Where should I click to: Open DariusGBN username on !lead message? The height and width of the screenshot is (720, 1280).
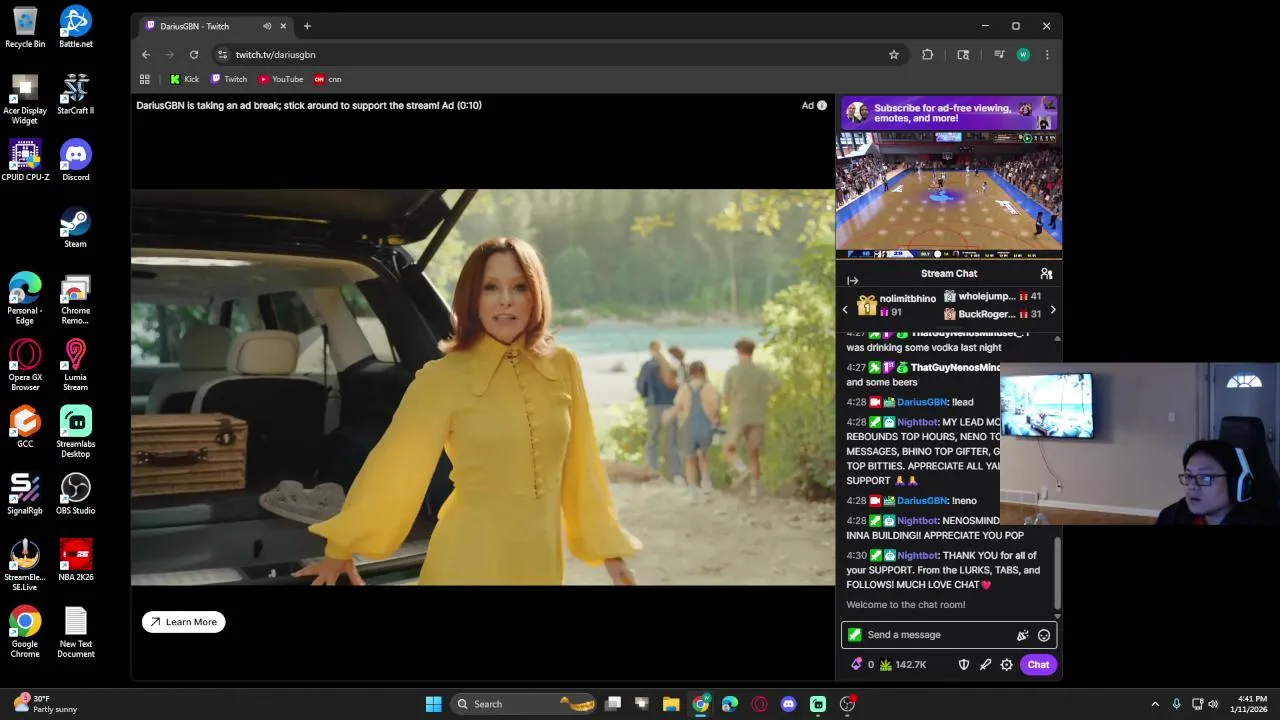point(922,402)
